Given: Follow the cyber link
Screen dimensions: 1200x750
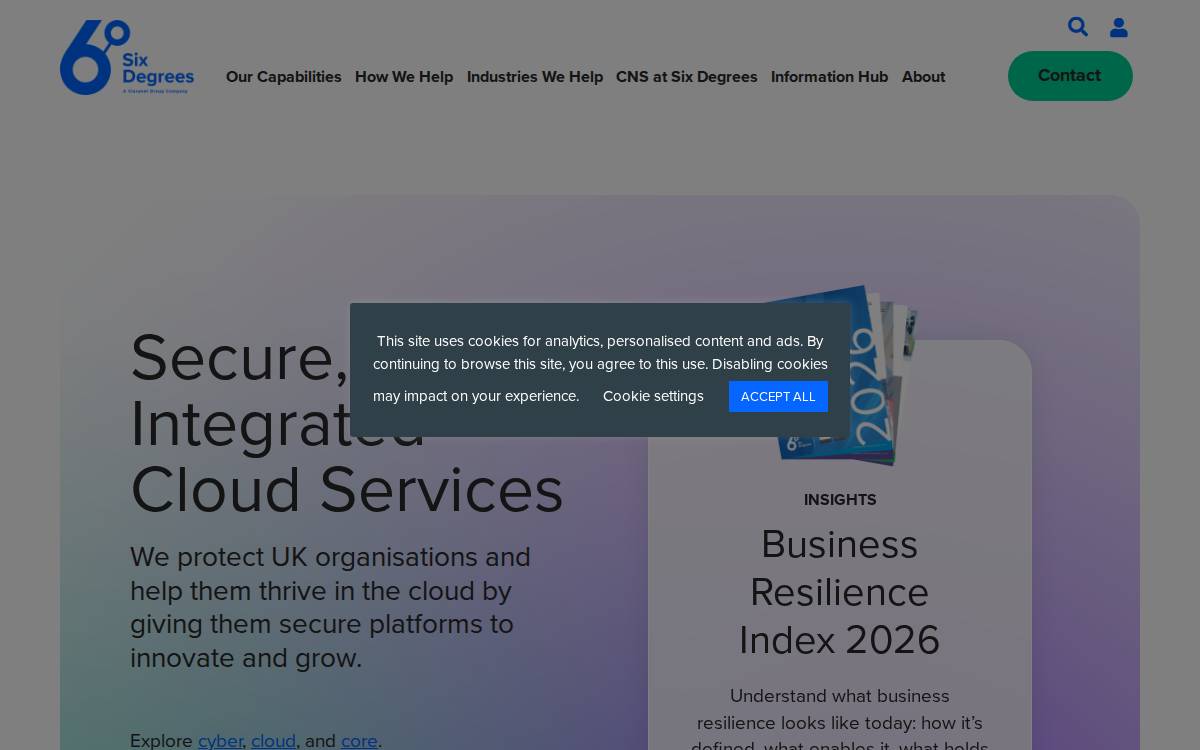Looking at the screenshot, I should (x=220, y=741).
